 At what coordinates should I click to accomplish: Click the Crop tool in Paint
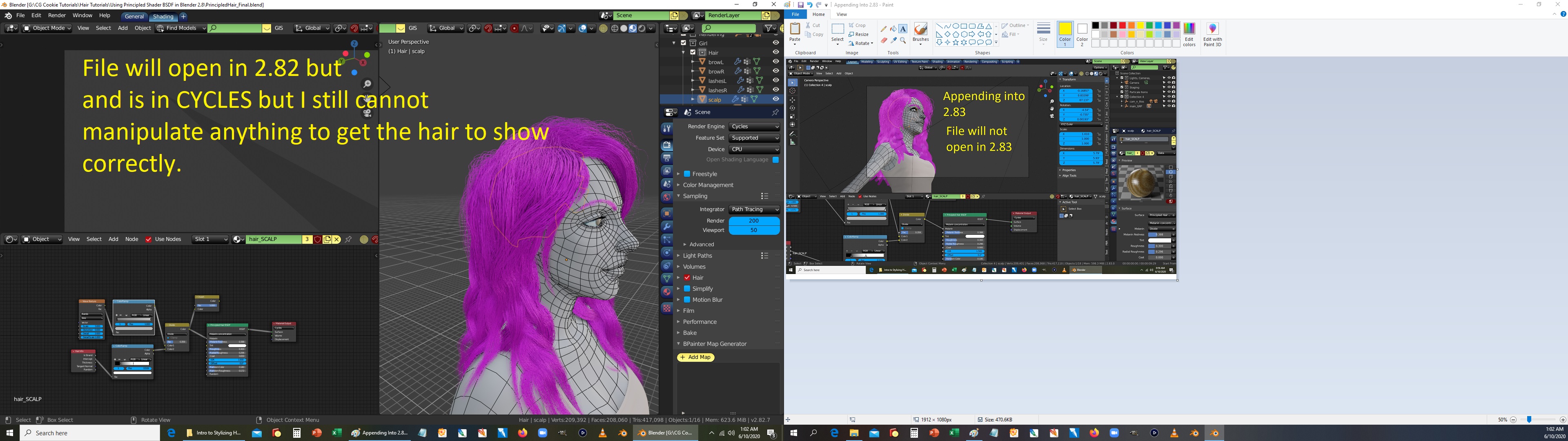click(x=857, y=26)
